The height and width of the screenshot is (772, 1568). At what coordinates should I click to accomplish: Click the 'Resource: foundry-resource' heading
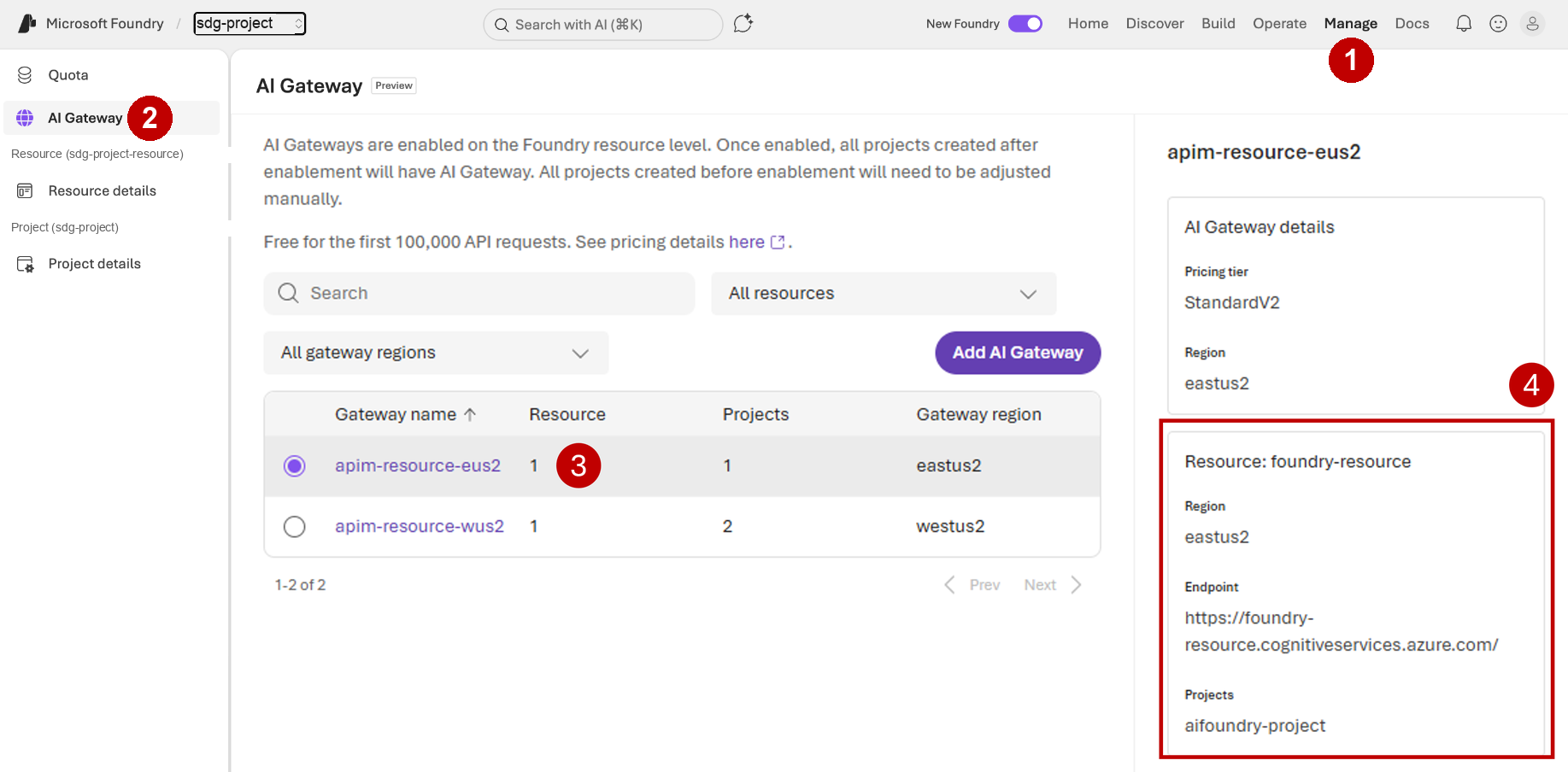click(1298, 462)
